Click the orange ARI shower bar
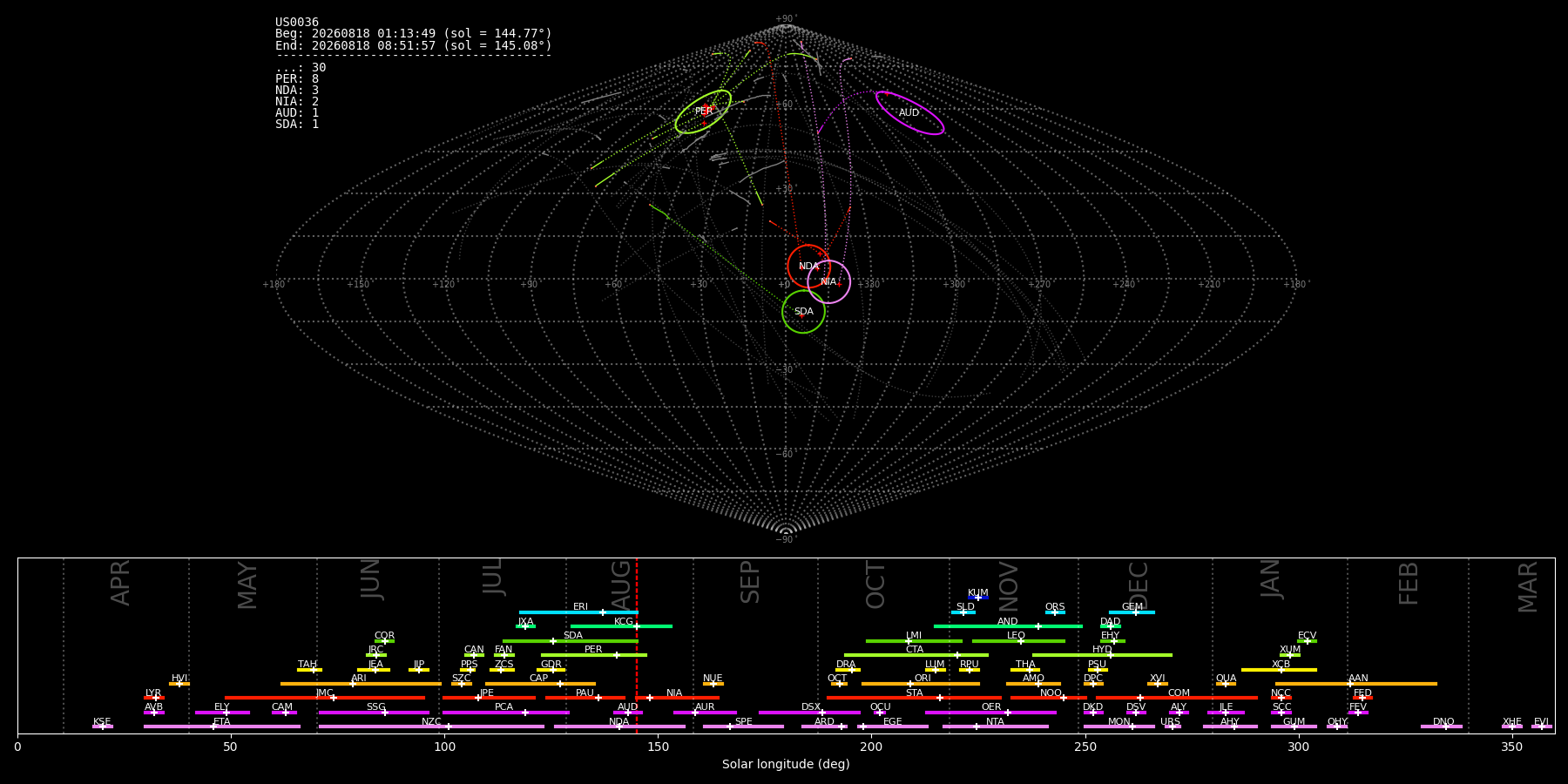The image size is (1568, 784). tap(361, 684)
